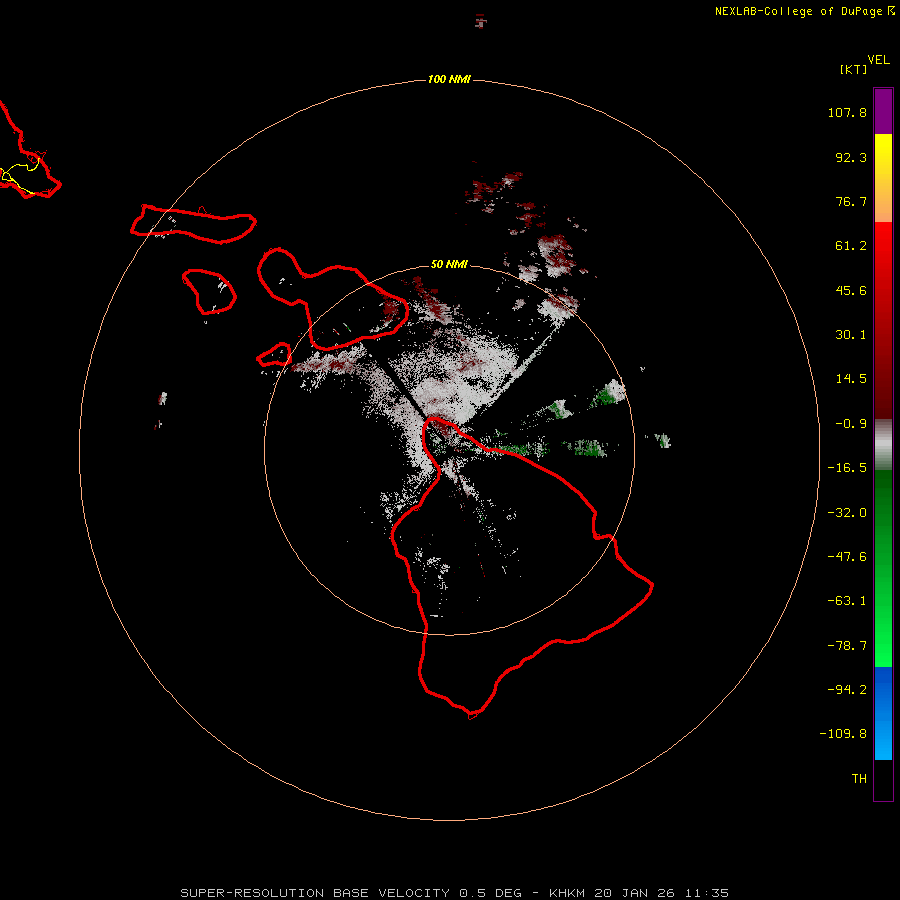Viewport: 900px width, 900px height.
Task: Click the -47.6 velocity scale value
Action: [847, 557]
